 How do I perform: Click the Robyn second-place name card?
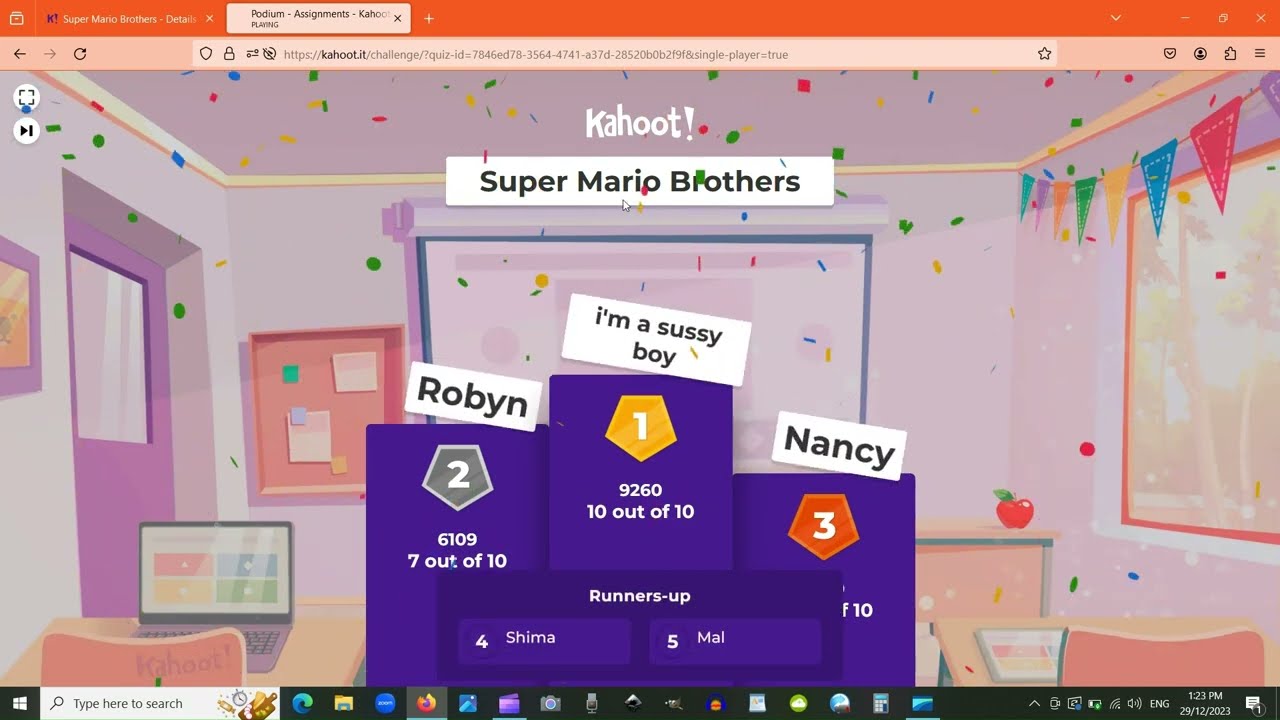[472, 397]
